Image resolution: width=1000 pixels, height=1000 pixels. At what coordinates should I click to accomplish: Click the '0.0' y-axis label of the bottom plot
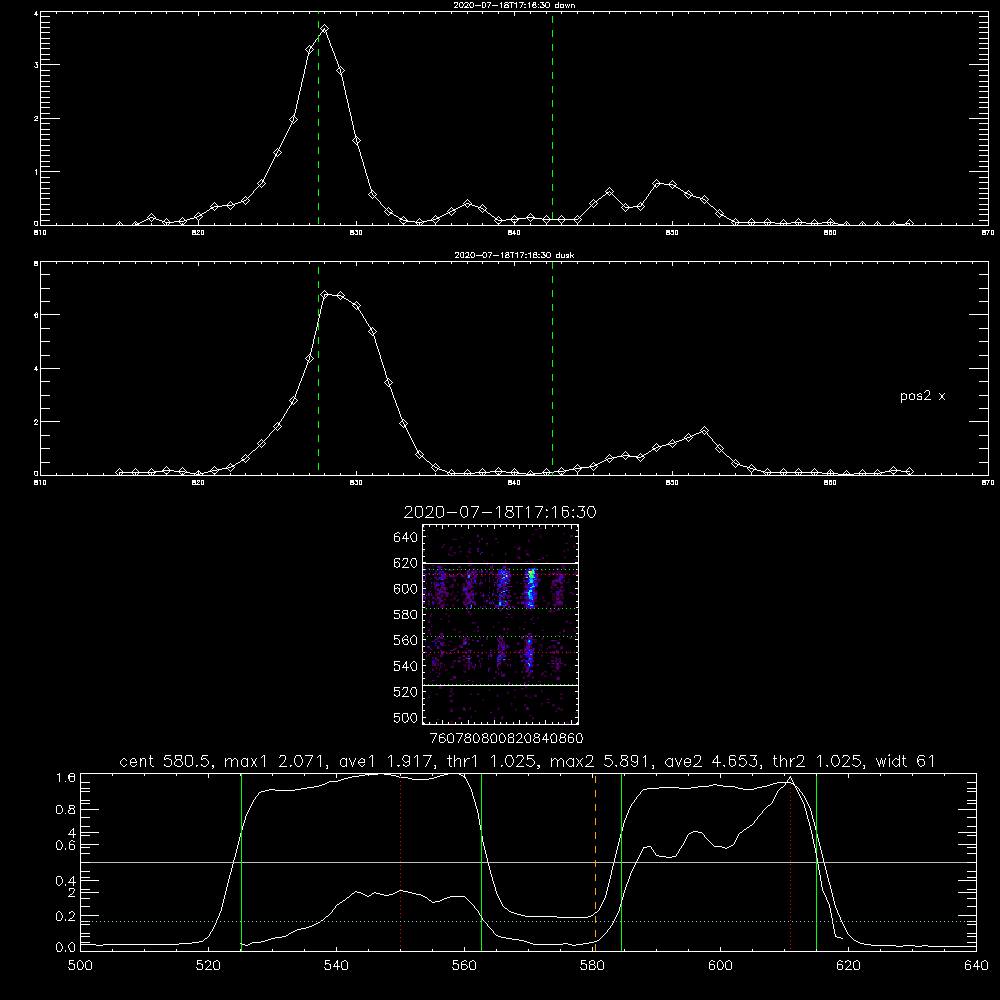(66, 947)
